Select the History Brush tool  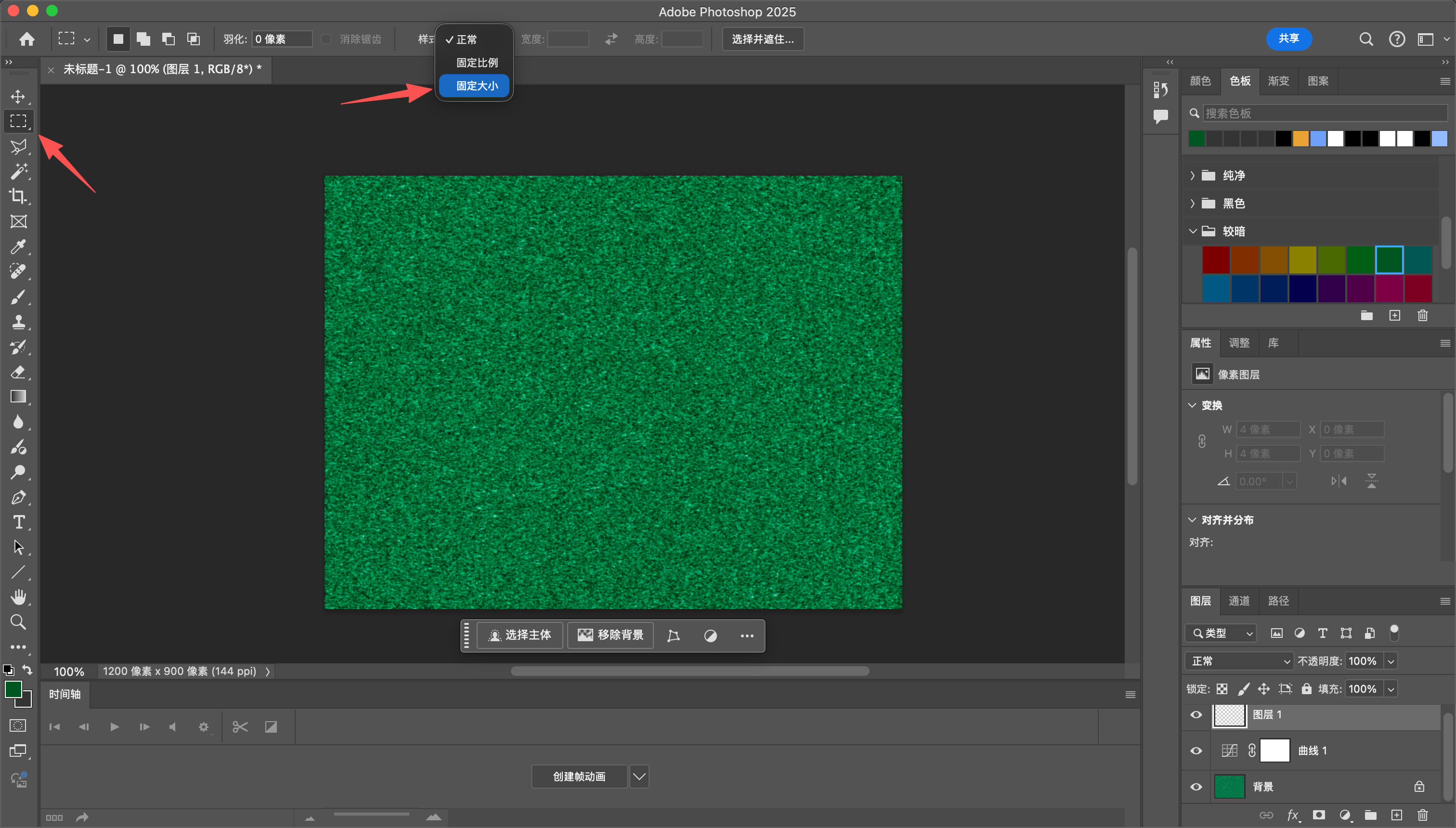18,346
